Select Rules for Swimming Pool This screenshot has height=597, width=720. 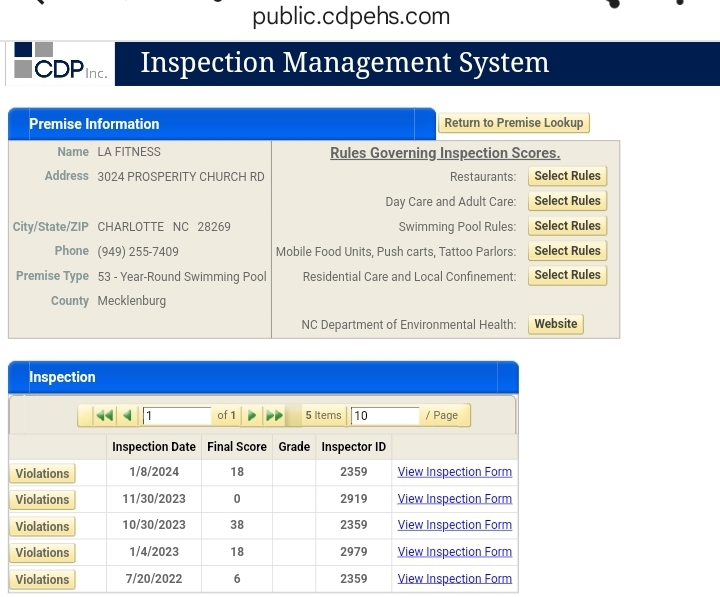[567, 226]
